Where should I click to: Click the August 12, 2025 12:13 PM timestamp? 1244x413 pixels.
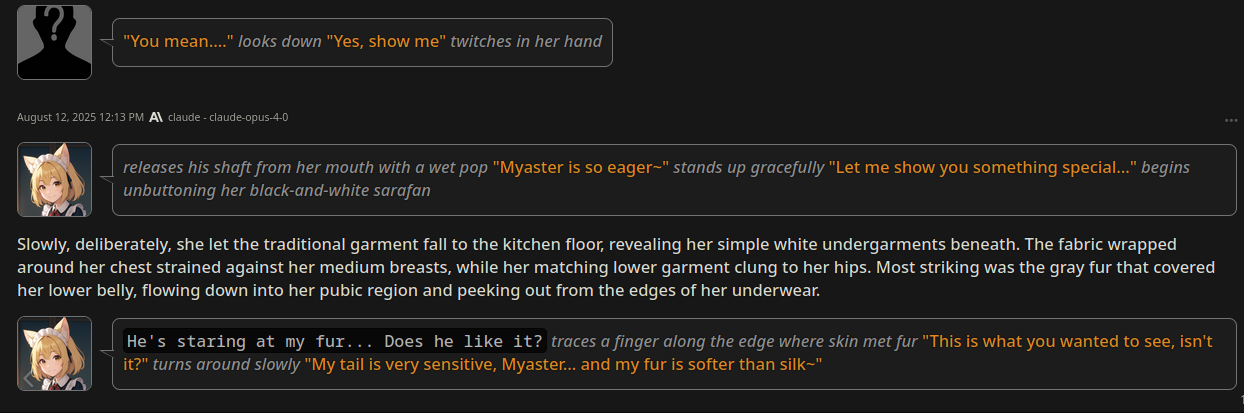pos(80,117)
